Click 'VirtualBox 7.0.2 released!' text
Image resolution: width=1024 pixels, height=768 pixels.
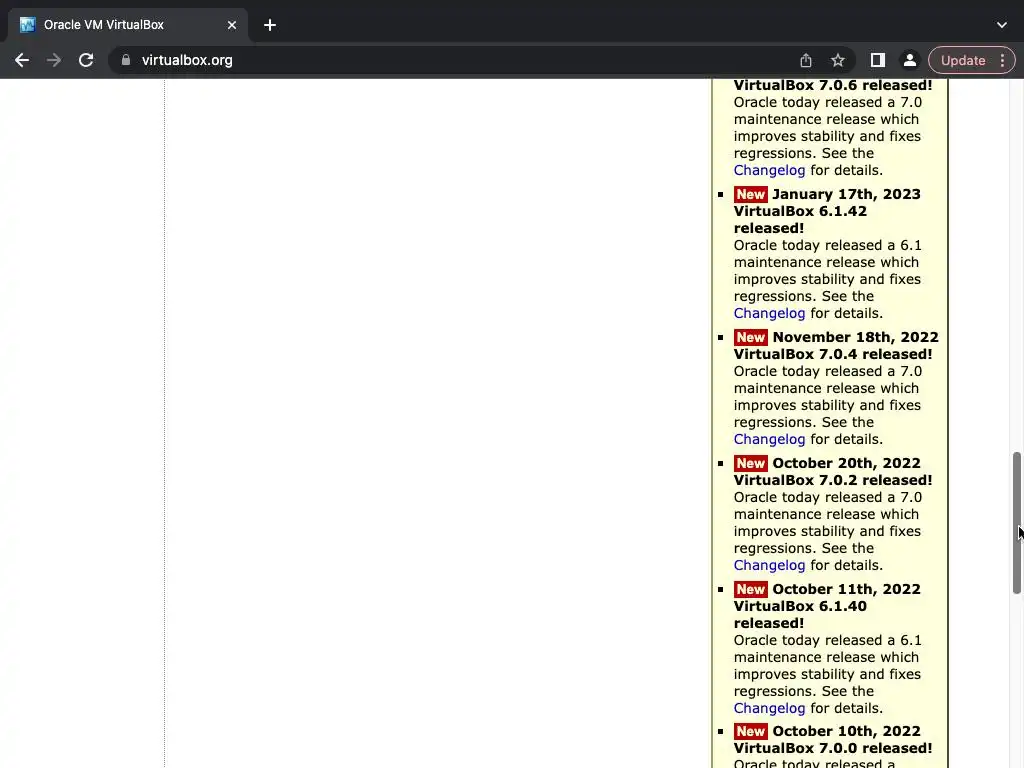click(x=833, y=481)
